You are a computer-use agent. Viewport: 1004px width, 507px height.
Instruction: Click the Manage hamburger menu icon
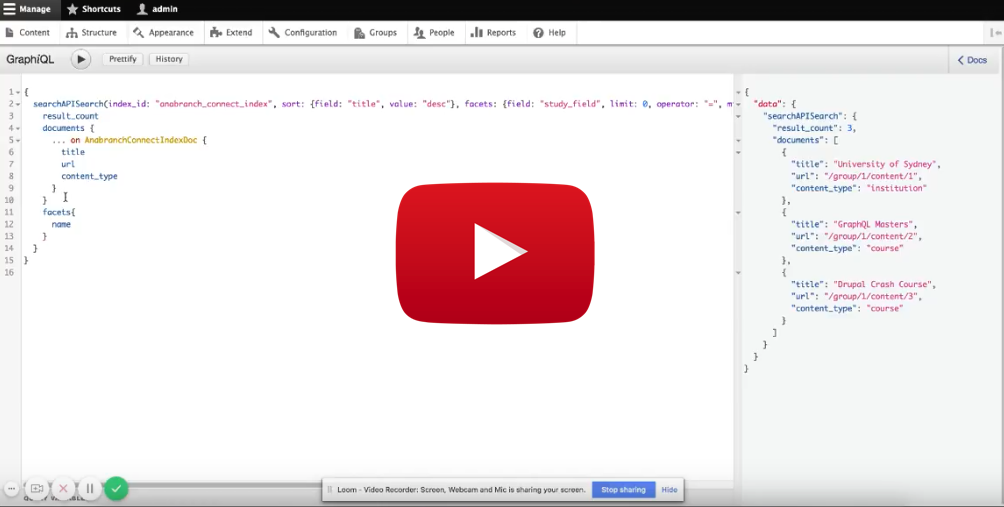coord(9,9)
